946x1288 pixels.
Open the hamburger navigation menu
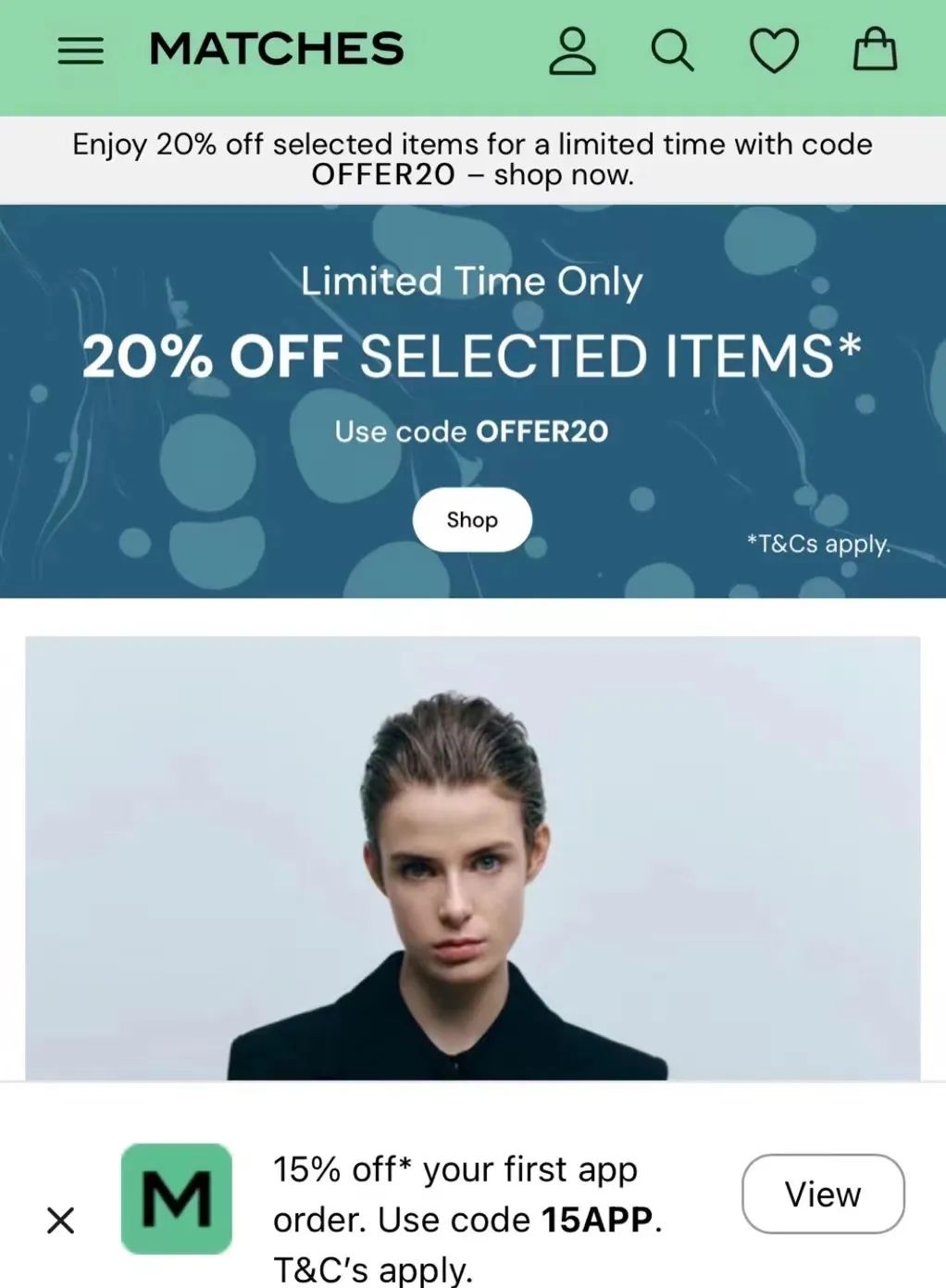click(81, 50)
